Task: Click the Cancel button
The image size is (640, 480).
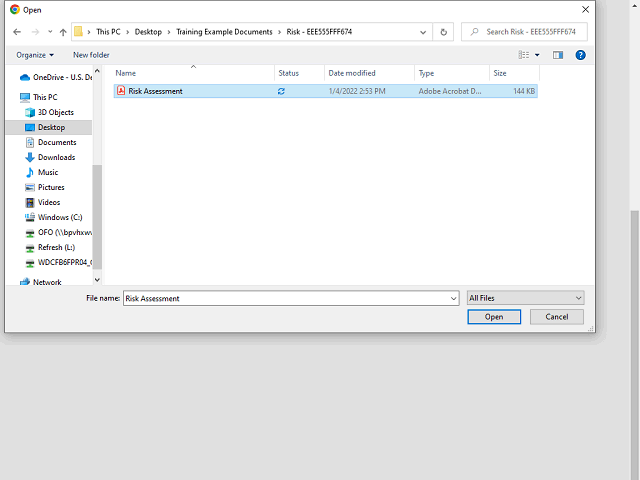Action: pos(557,317)
